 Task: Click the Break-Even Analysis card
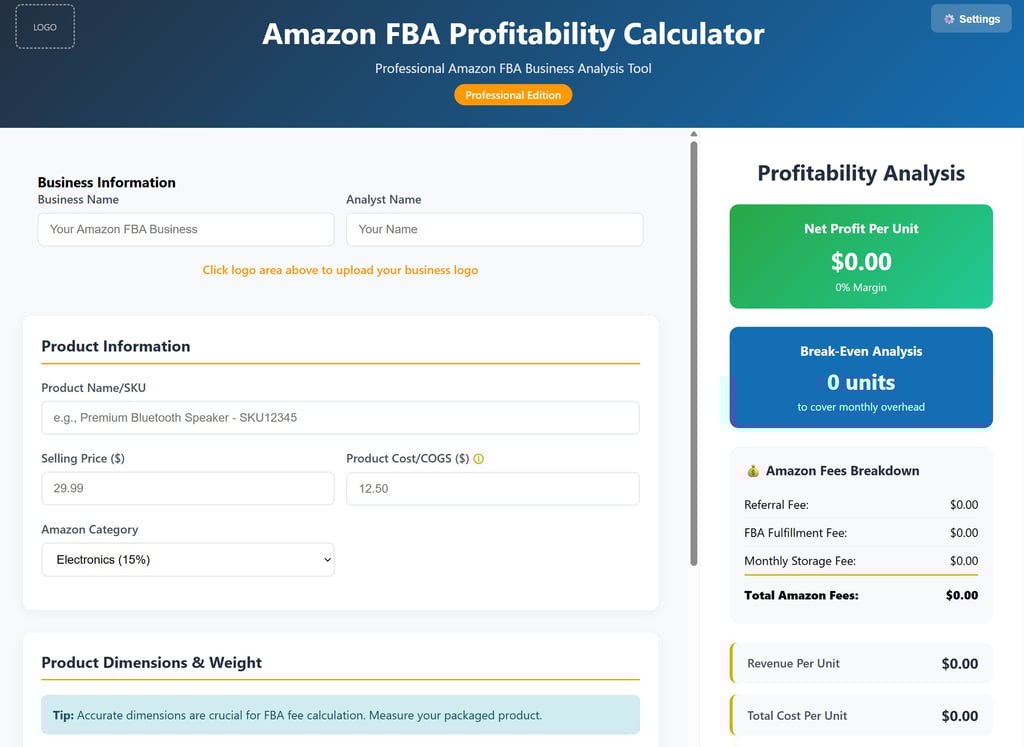pos(861,378)
